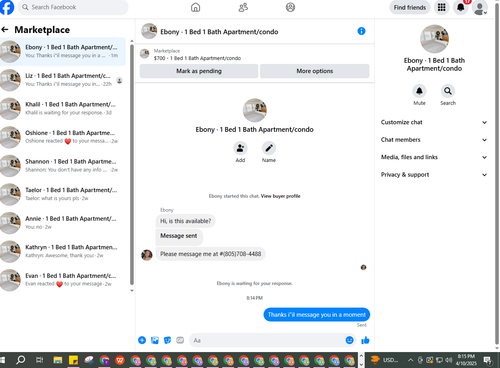This screenshot has height=368, width=500.
Task: Open the Ebony conversation in list
Action: point(63,51)
